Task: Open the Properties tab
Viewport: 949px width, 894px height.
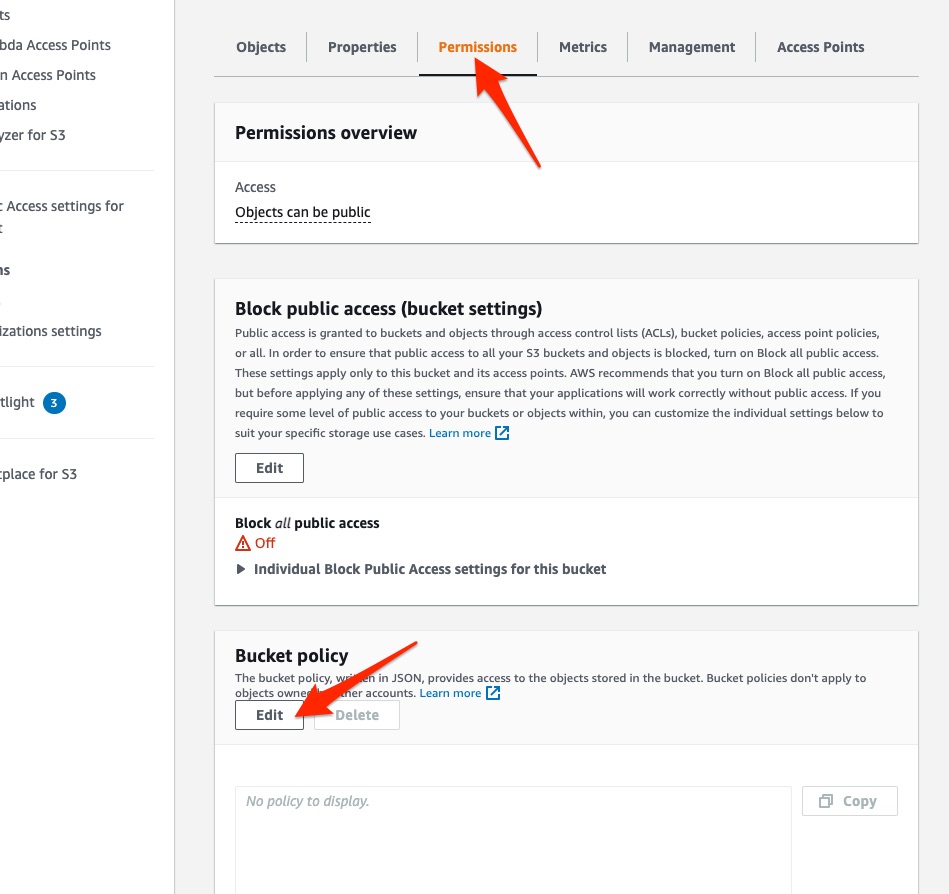Action: pos(362,47)
